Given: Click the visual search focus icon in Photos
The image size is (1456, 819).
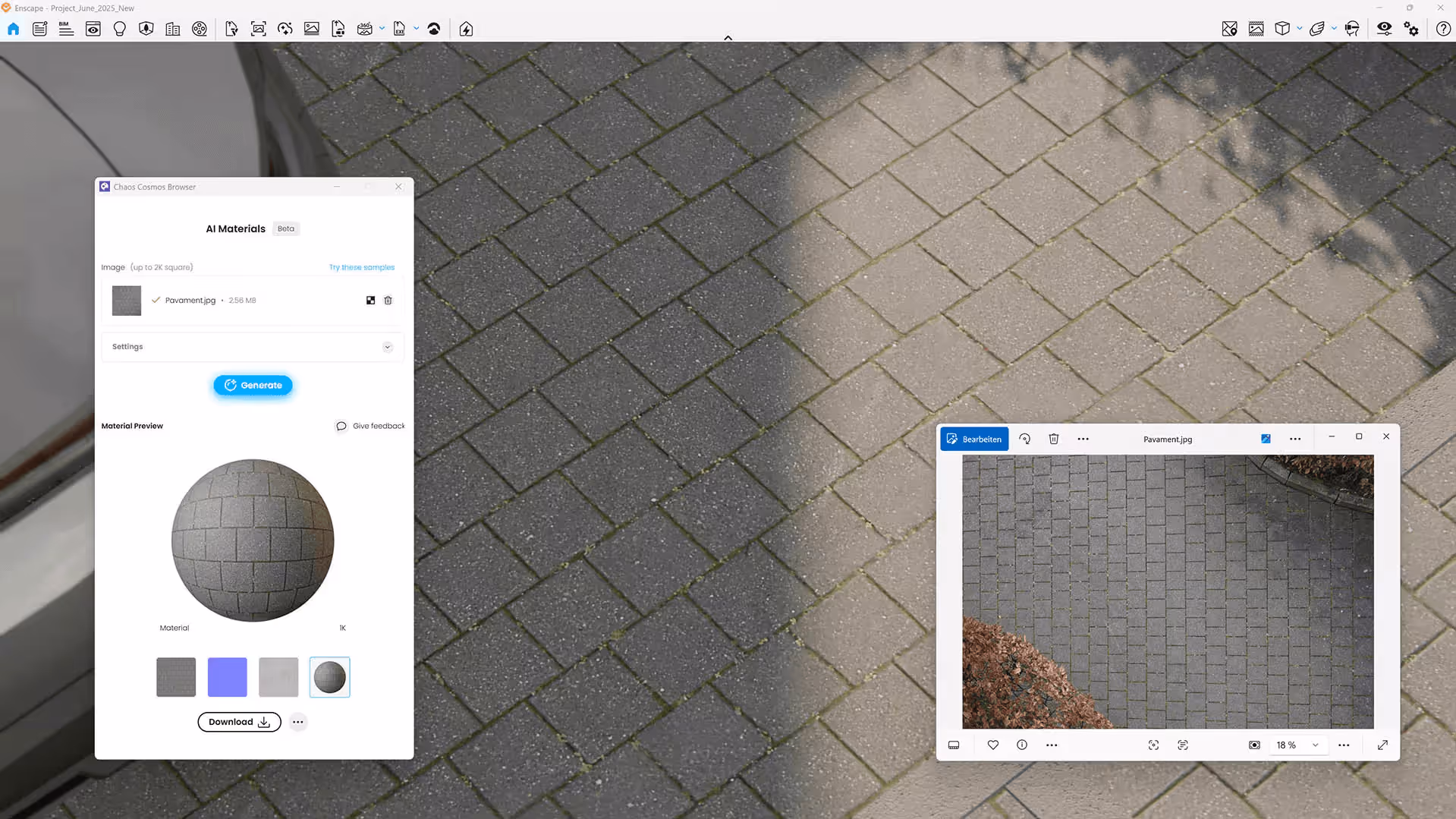Looking at the screenshot, I should coord(1153,745).
